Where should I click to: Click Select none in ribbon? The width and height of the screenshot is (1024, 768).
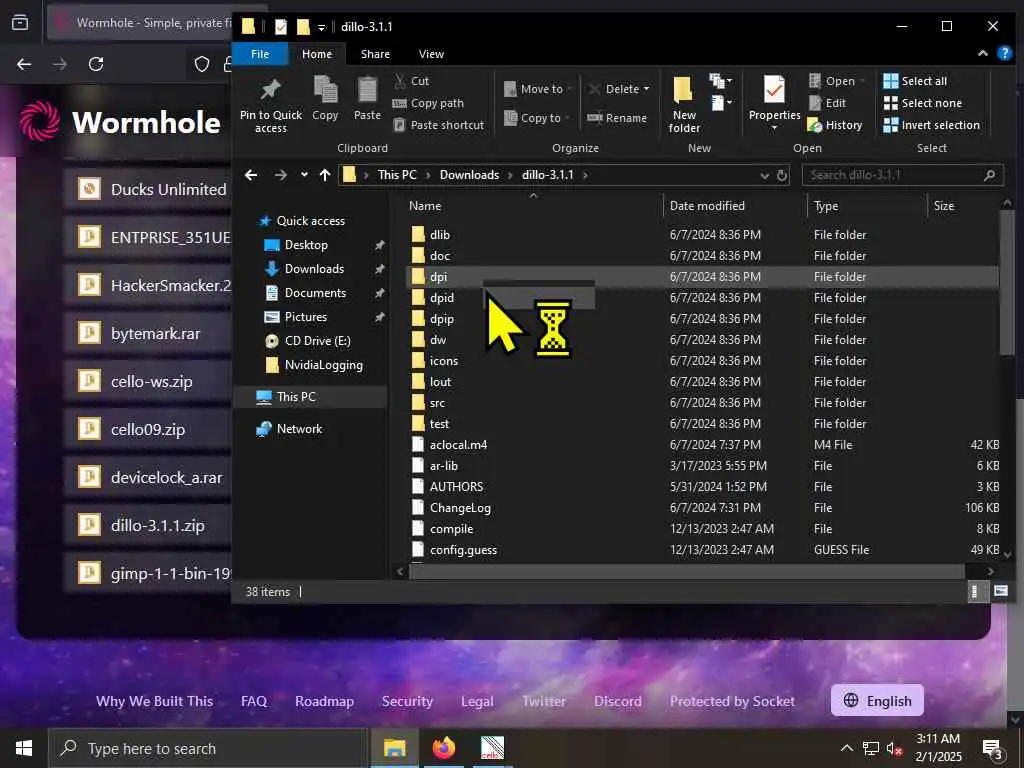coord(923,103)
